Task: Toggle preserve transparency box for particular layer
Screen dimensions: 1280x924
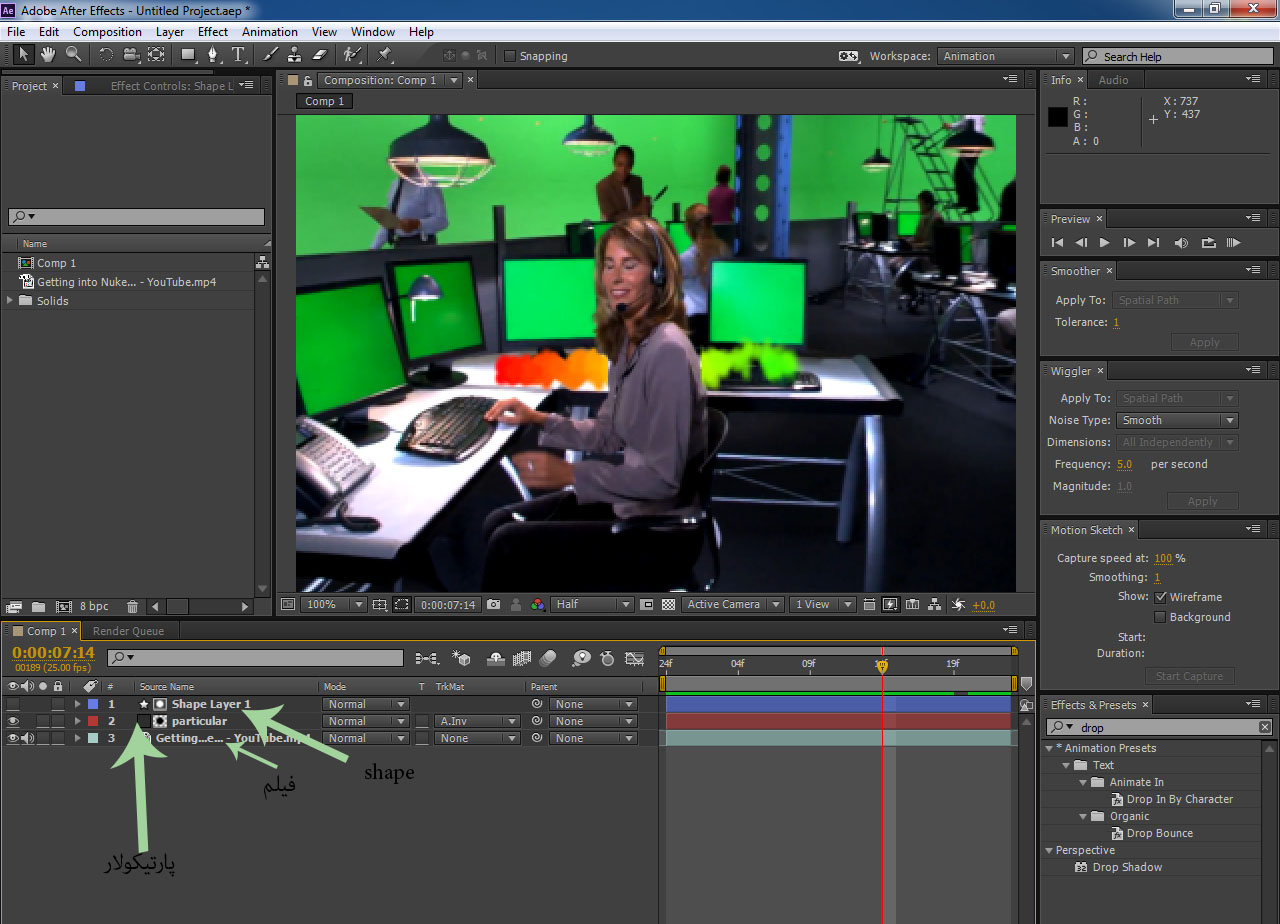Action: click(x=422, y=721)
